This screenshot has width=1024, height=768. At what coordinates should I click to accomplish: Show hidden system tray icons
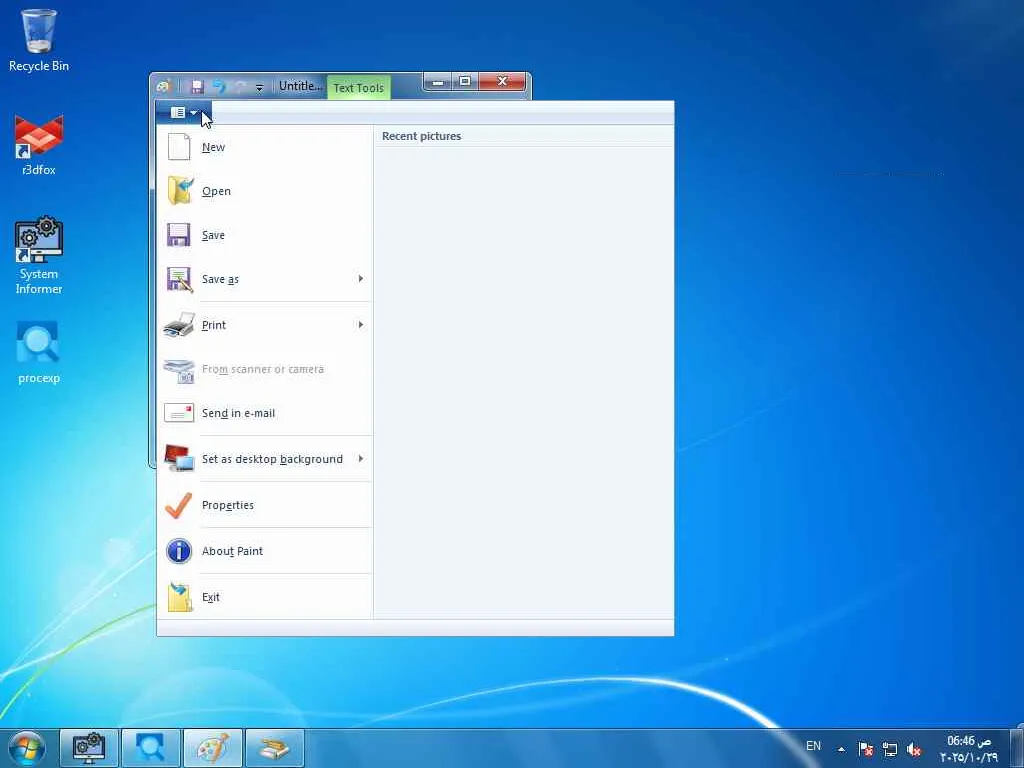841,749
